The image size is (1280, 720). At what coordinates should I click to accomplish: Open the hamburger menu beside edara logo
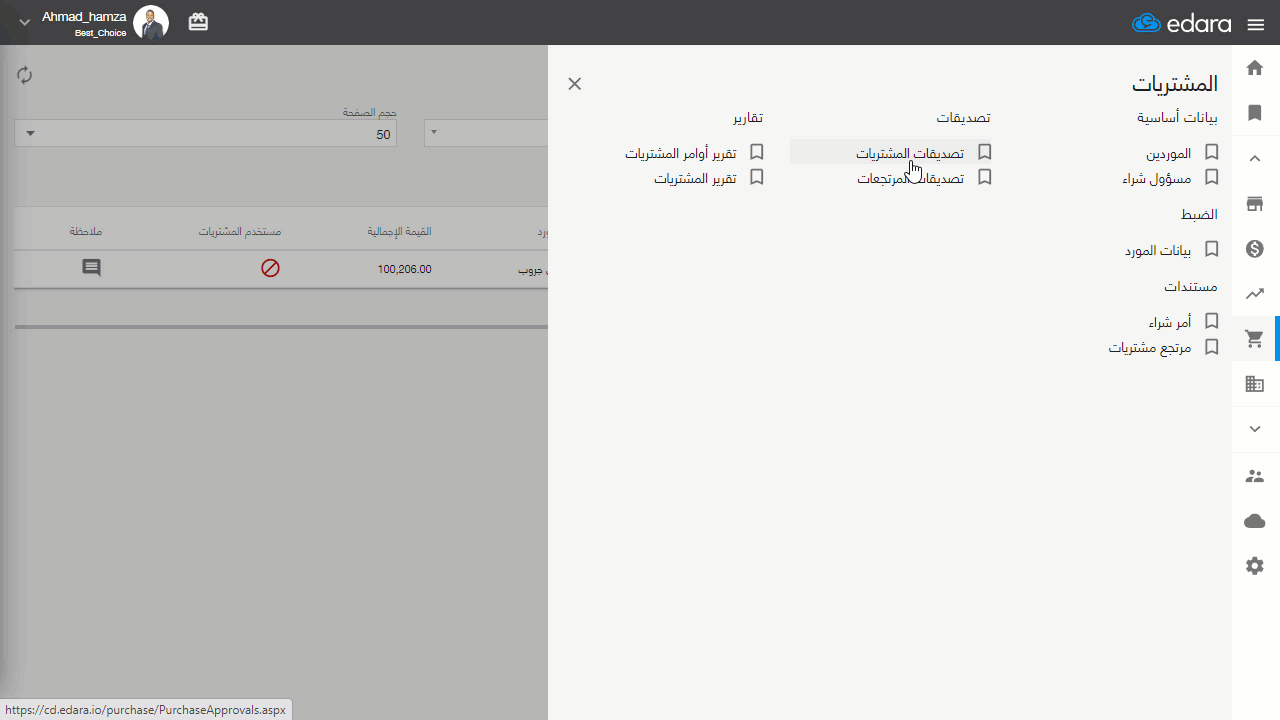(1256, 25)
